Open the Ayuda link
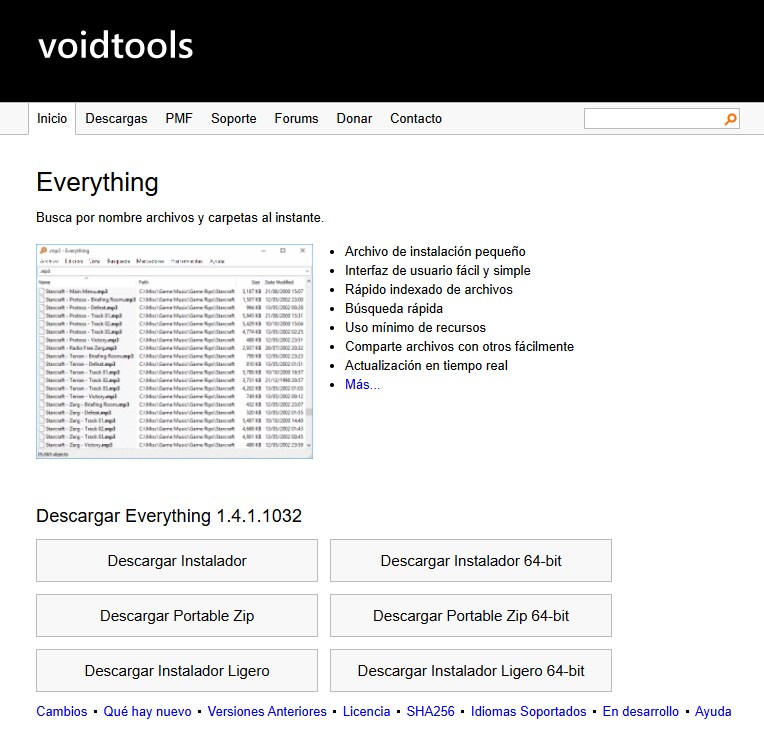The height and width of the screenshot is (737, 764). tap(713, 711)
